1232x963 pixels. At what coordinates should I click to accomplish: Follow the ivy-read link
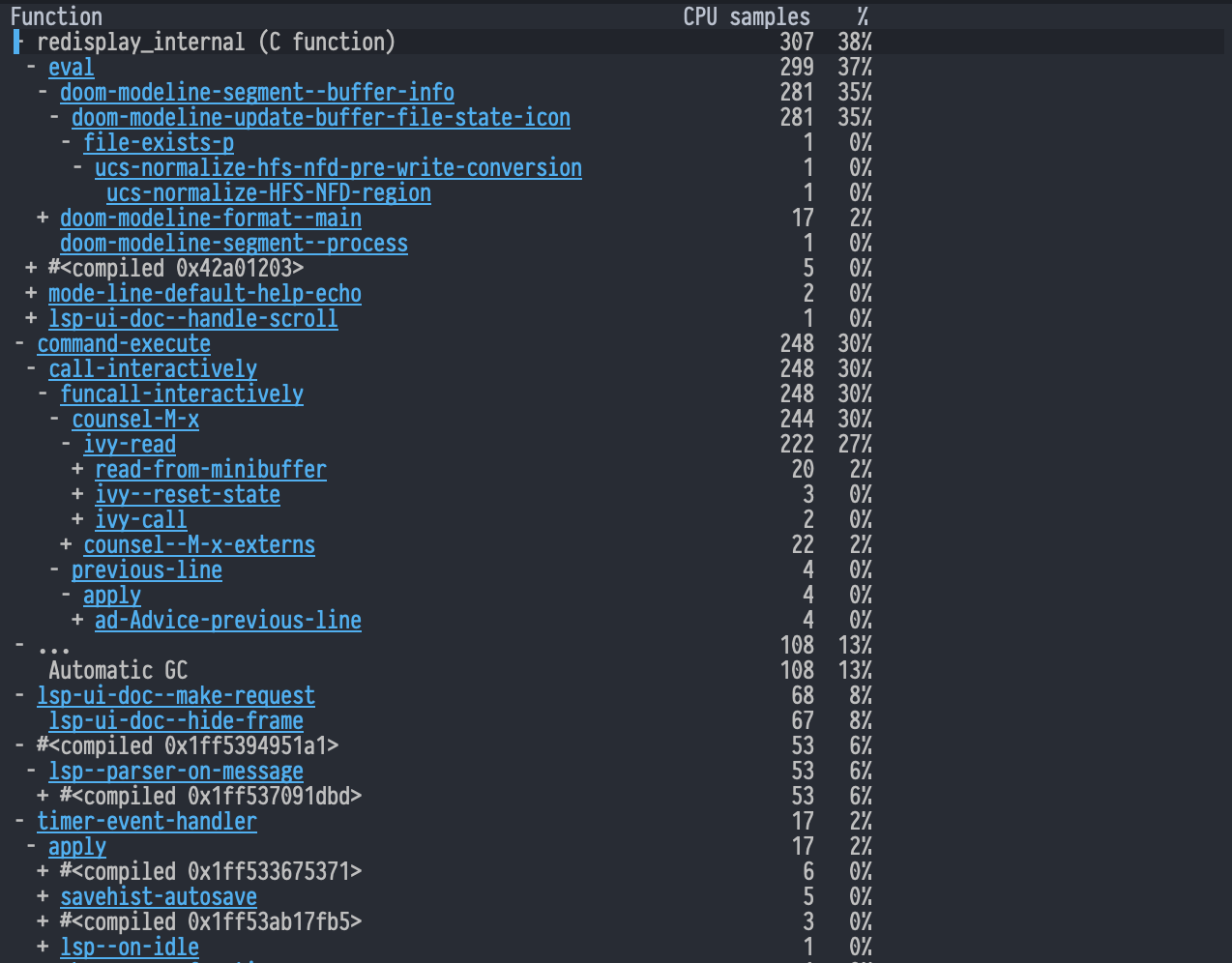pos(130,444)
